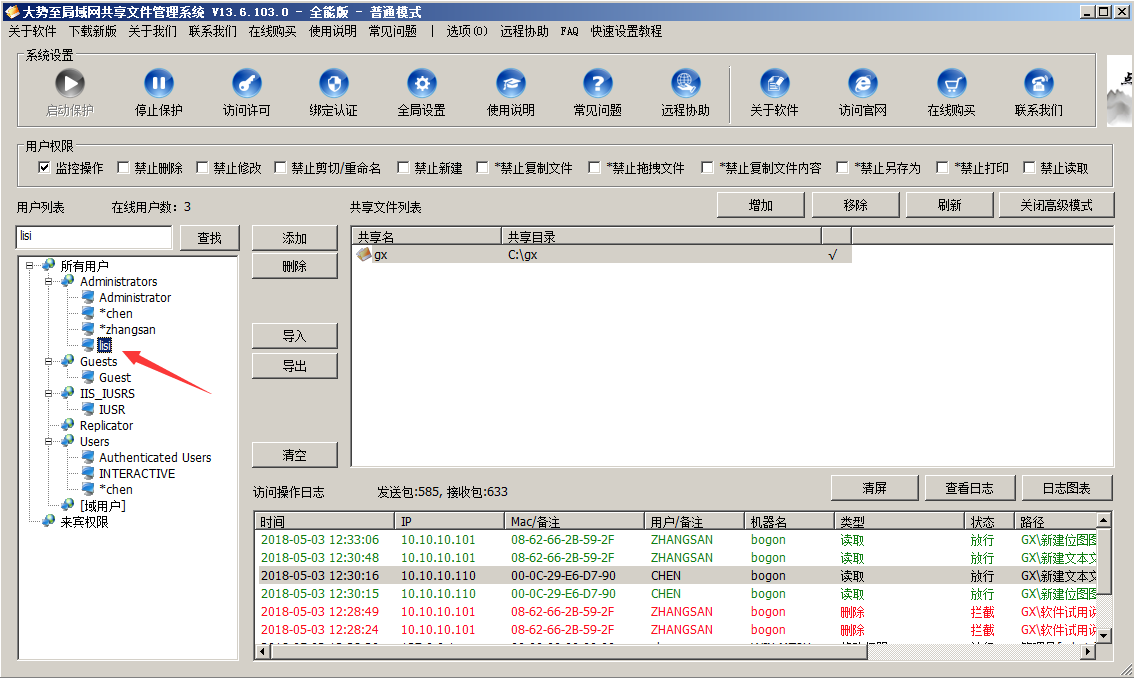The height and width of the screenshot is (678, 1134).
Task: Collapse the Administrators tree group
Action: point(48,282)
